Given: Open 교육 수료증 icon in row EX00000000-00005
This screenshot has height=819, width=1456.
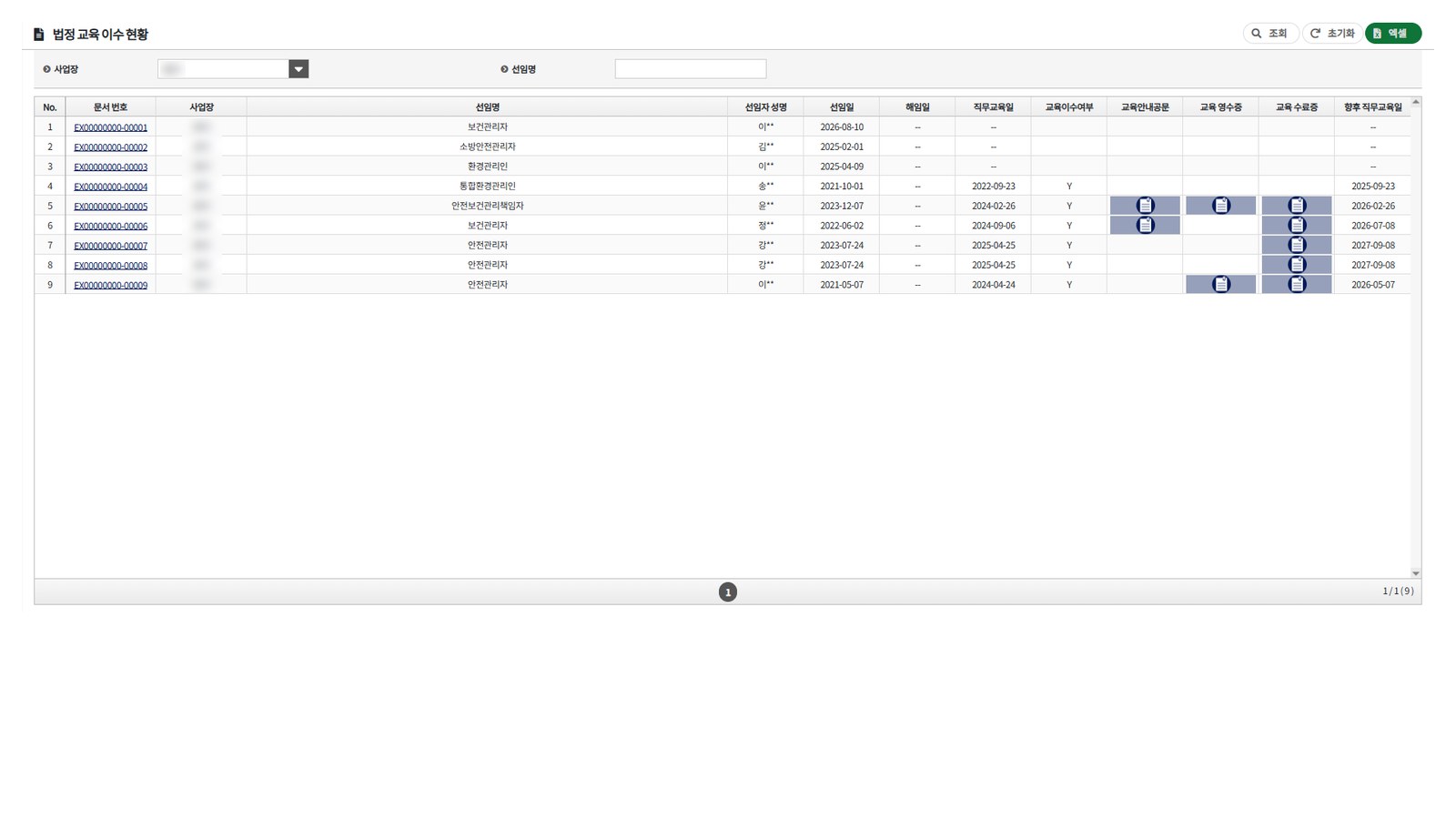Looking at the screenshot, I should (x=1297, y=206).
